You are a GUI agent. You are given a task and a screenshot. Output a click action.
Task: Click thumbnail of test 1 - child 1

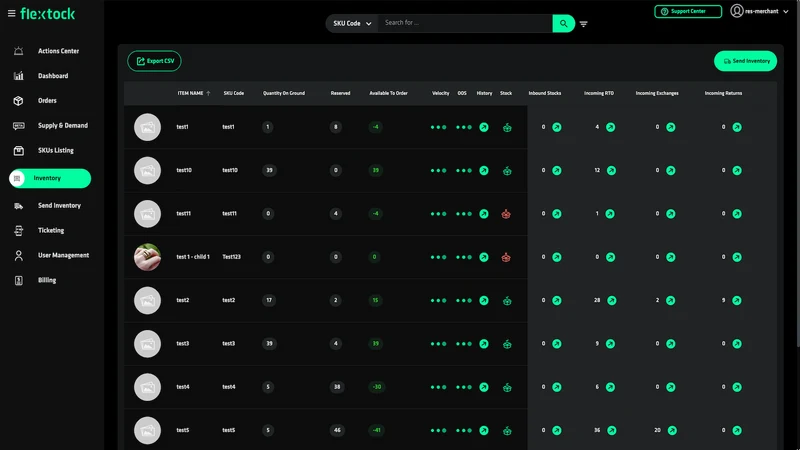147,257
